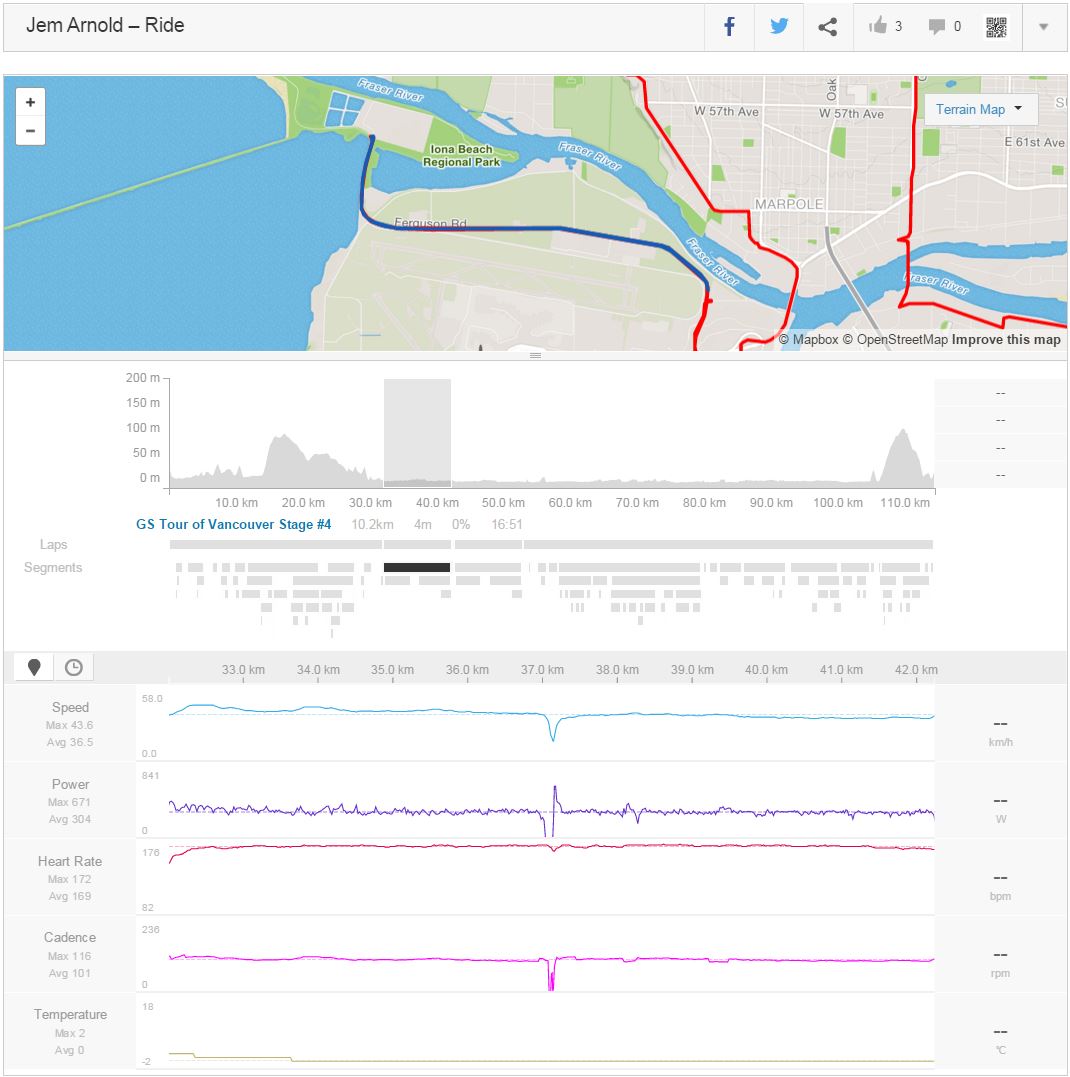
Task: Expand the activity actions dropdown arrow
Action: [x=1042, y=27]
